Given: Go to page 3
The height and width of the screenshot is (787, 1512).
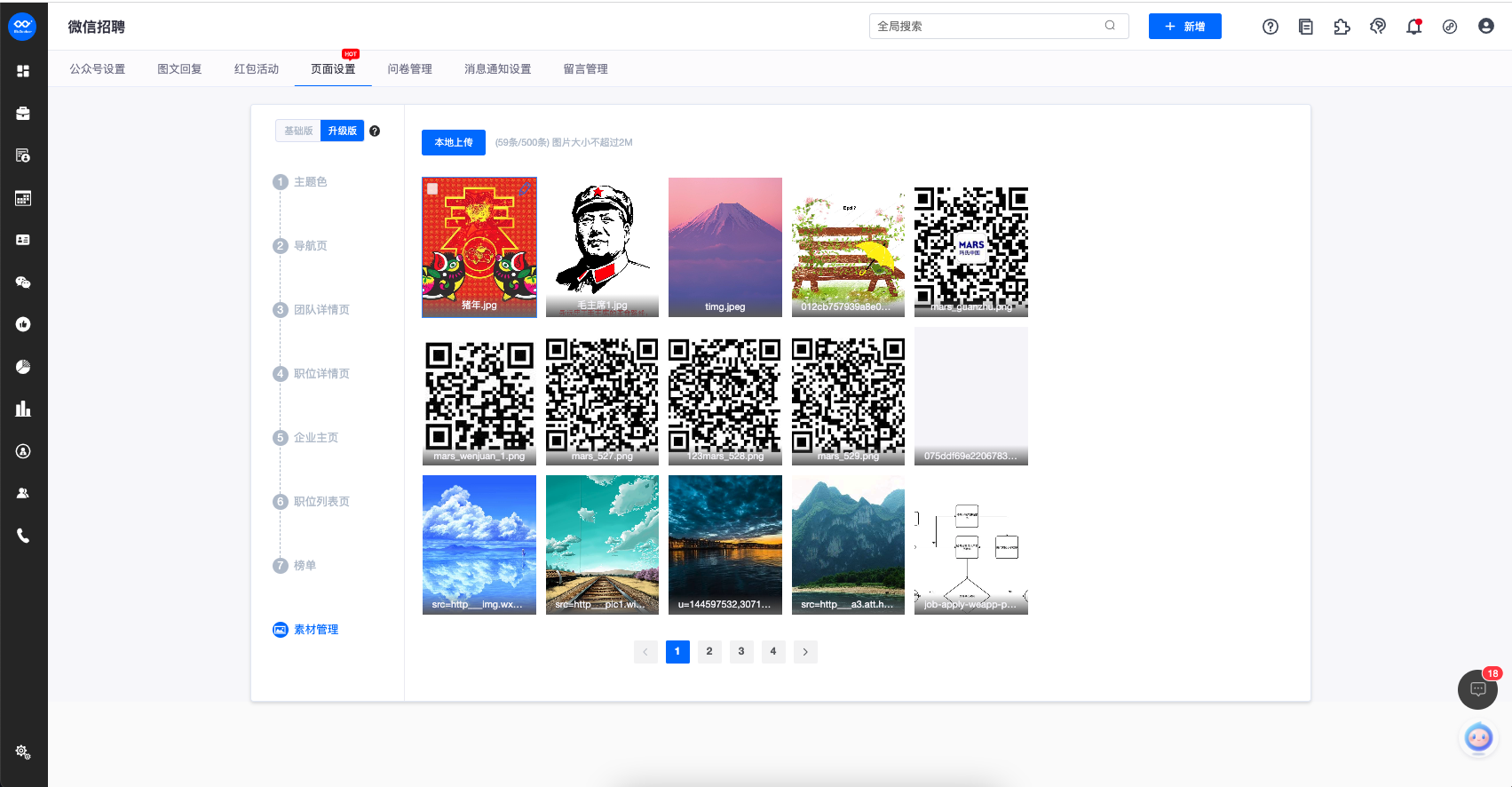Looking at the screenshot, I should click(x=741, y=652).
